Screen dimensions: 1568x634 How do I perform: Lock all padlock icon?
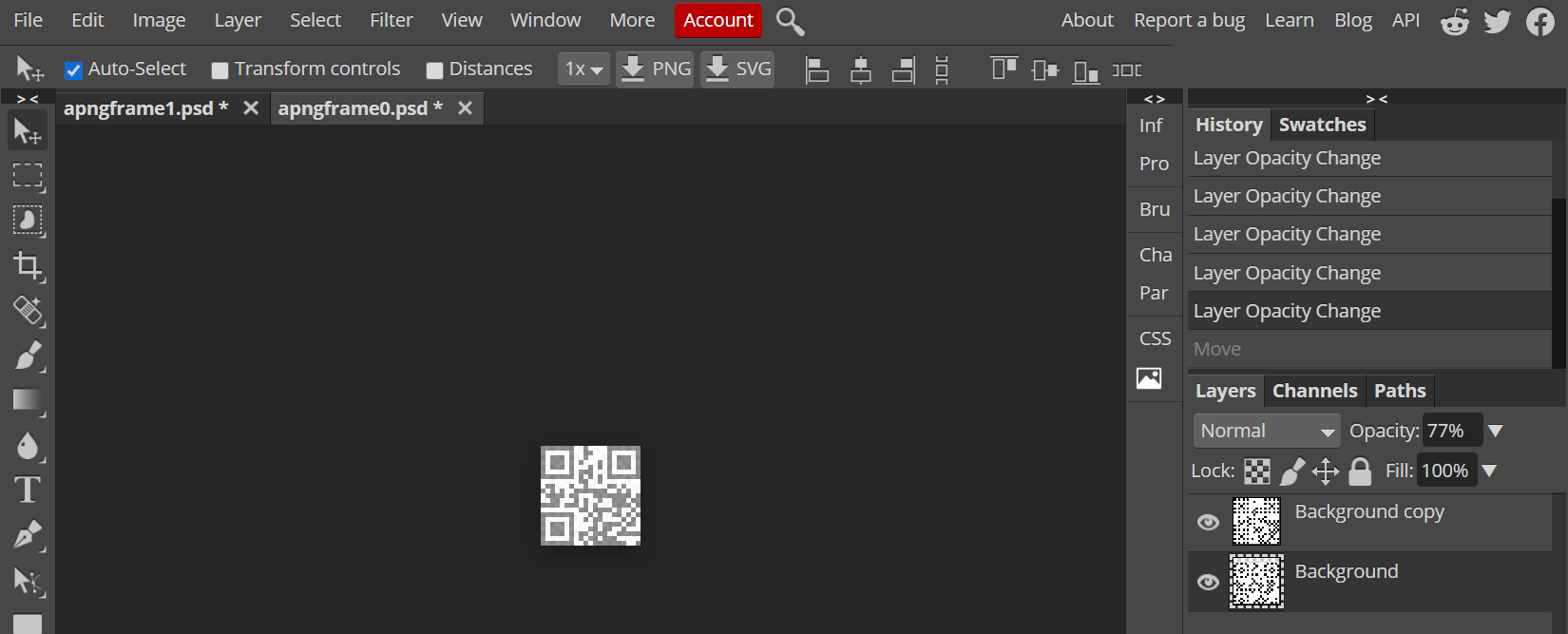pos(1361,471)
